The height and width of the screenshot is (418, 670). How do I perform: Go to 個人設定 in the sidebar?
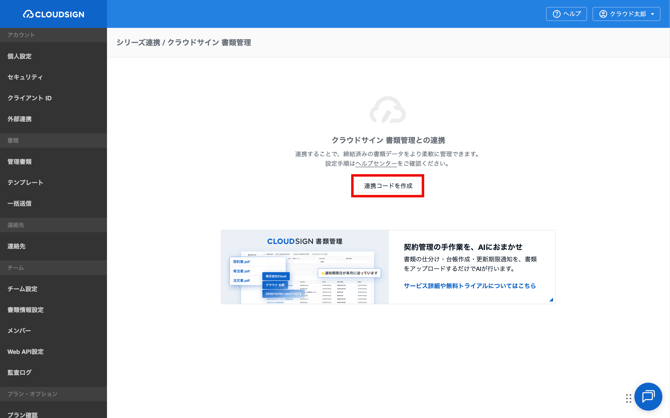(19, 56)
